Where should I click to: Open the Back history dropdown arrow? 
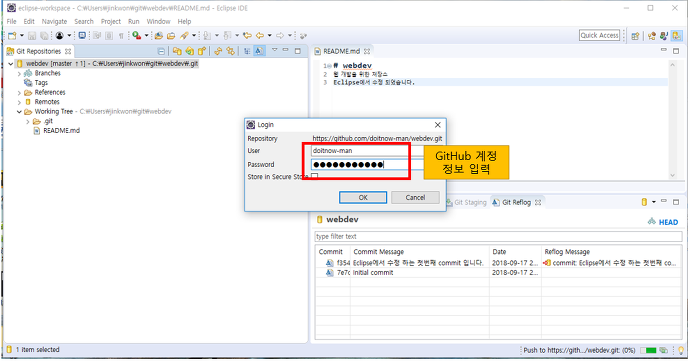pos(269,36)
